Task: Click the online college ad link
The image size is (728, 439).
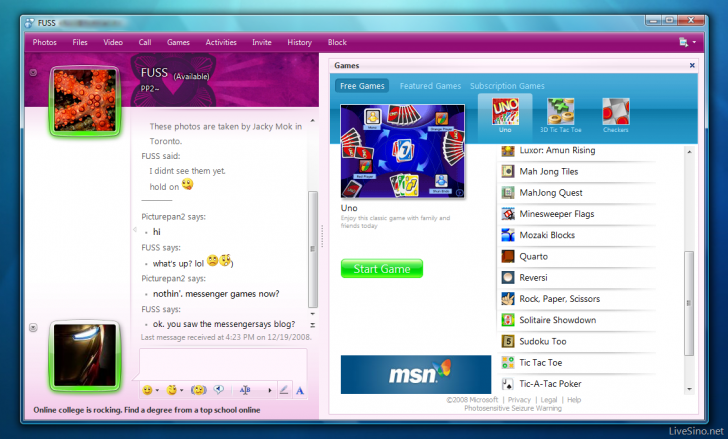Action: [x=147, y=410]
